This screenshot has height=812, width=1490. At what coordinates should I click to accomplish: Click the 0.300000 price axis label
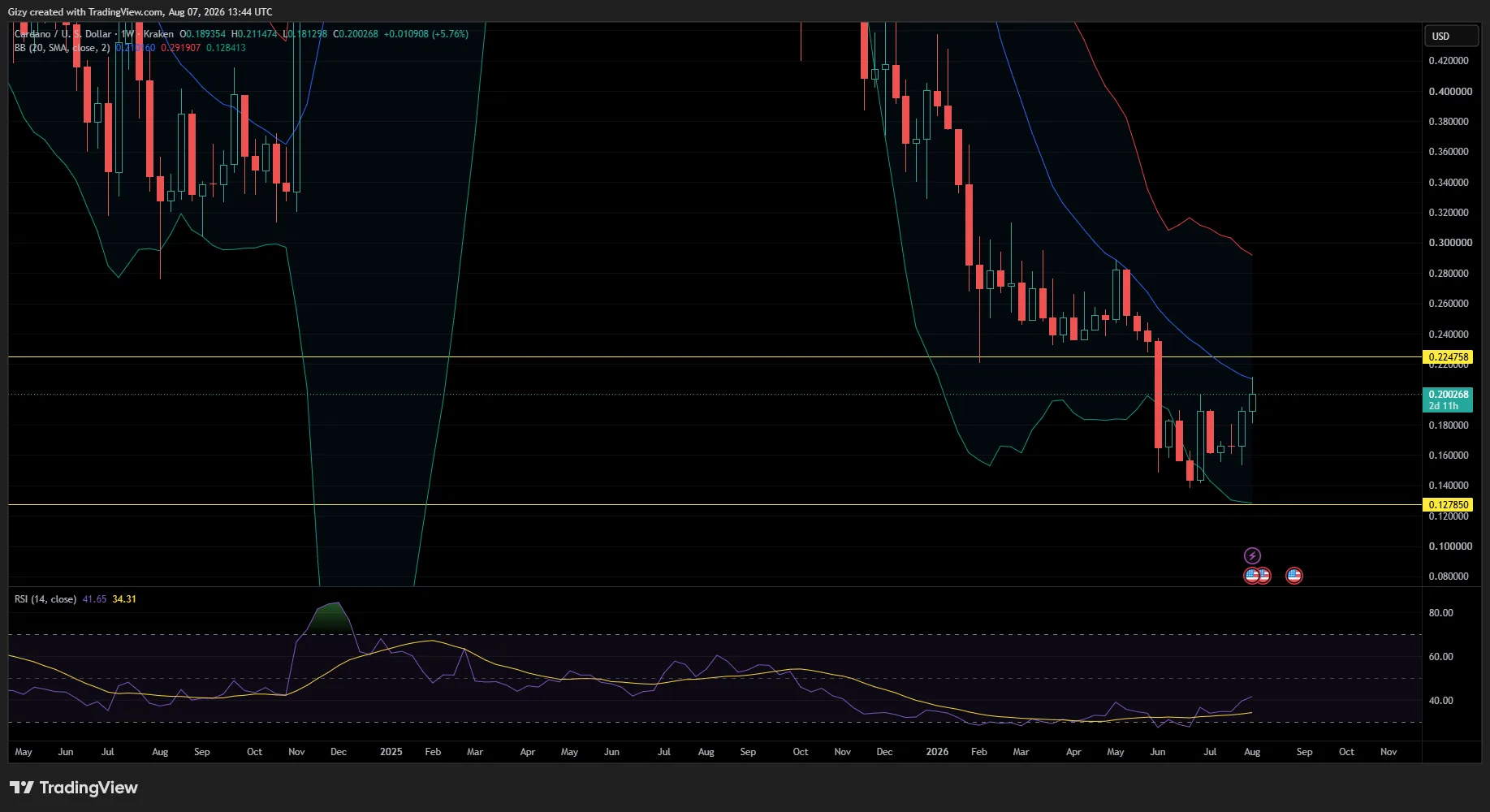pyautogui.click(x=1449, y=243)
